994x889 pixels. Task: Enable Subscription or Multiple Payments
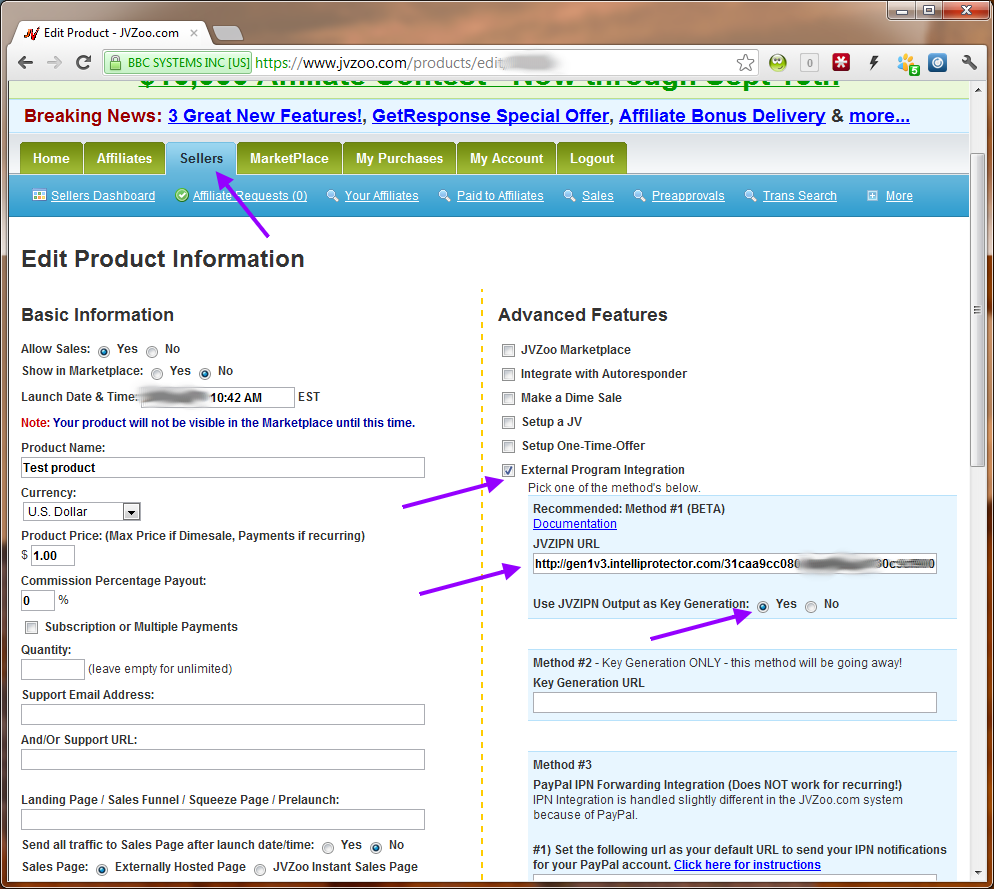[x=31, y=627]
